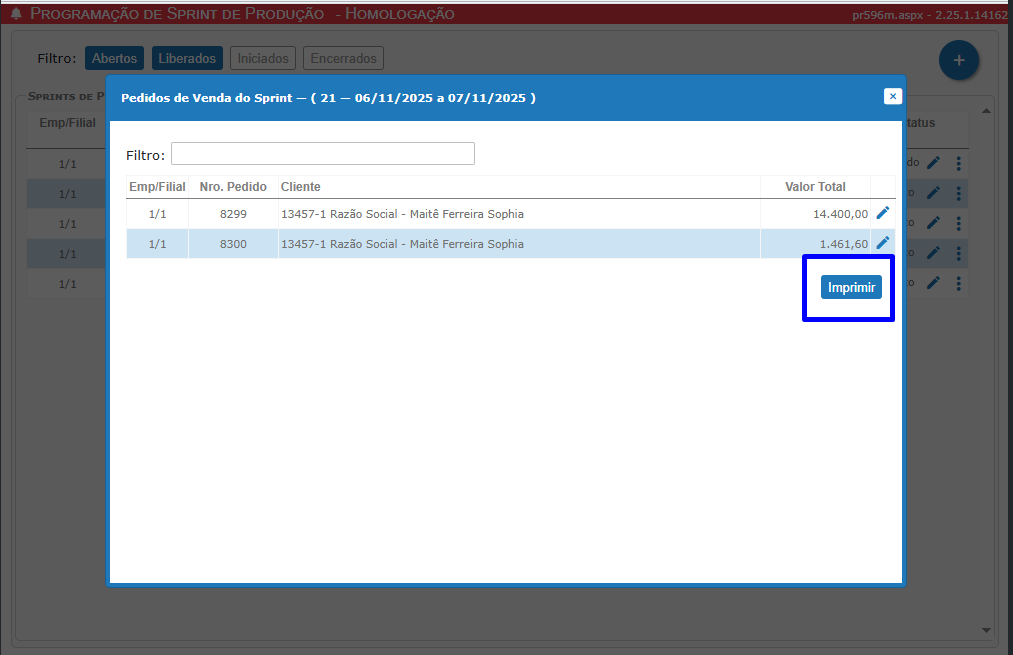Toggle the Abertos filter
The width and height of the screenshot is (1013, 655).
pos(114,59)
